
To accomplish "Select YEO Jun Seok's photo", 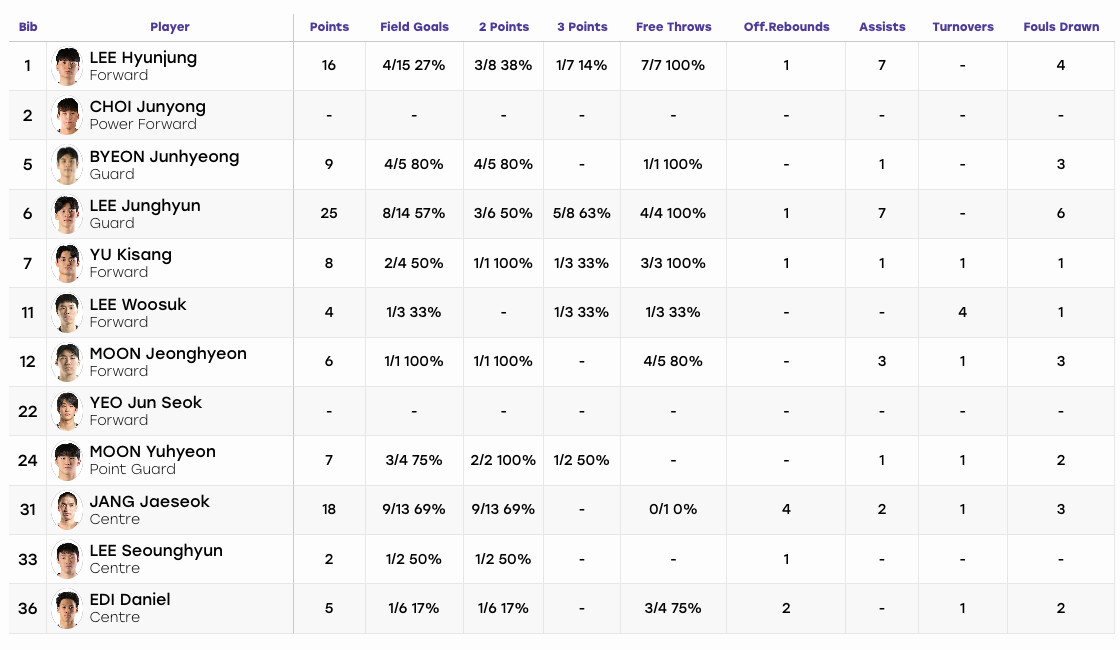I will (x=67, y=411).
